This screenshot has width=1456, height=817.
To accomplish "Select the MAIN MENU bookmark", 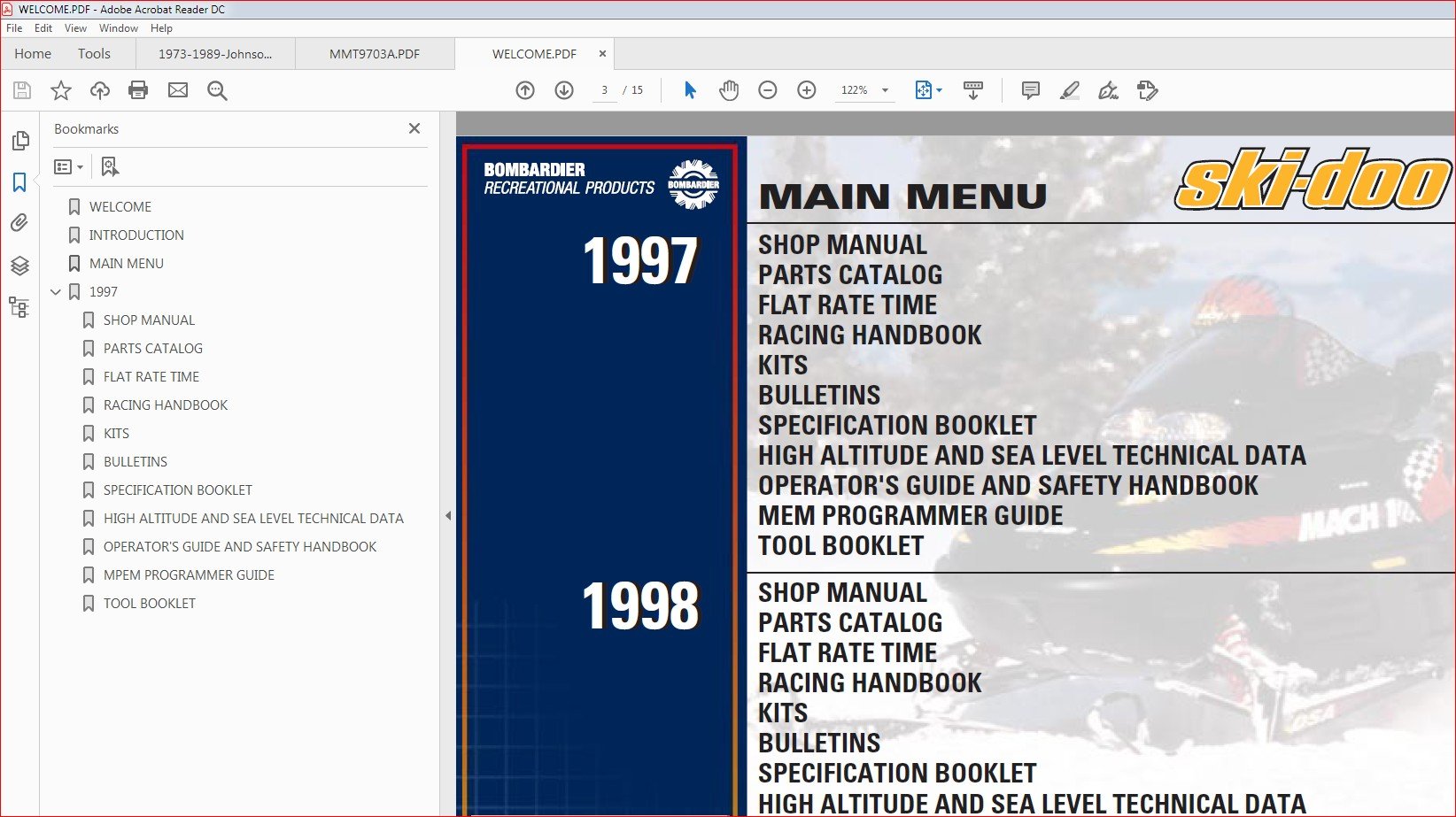I will [127, 264].
